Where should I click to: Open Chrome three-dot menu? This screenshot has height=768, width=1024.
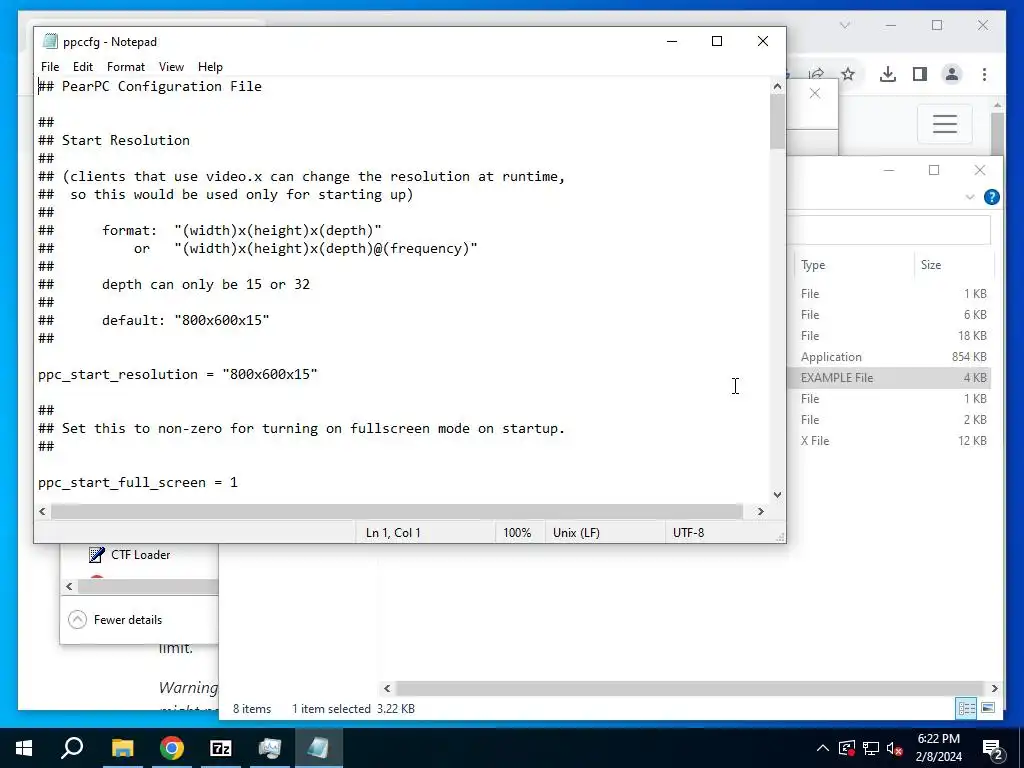point(984,74)
